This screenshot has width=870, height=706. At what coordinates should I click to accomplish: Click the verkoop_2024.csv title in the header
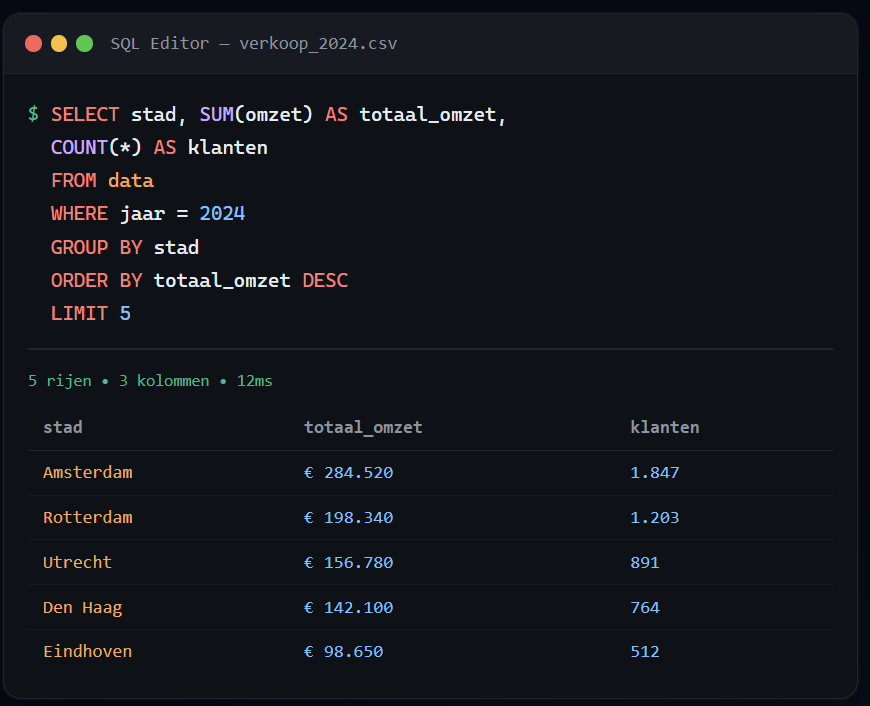tap(317, 44)
